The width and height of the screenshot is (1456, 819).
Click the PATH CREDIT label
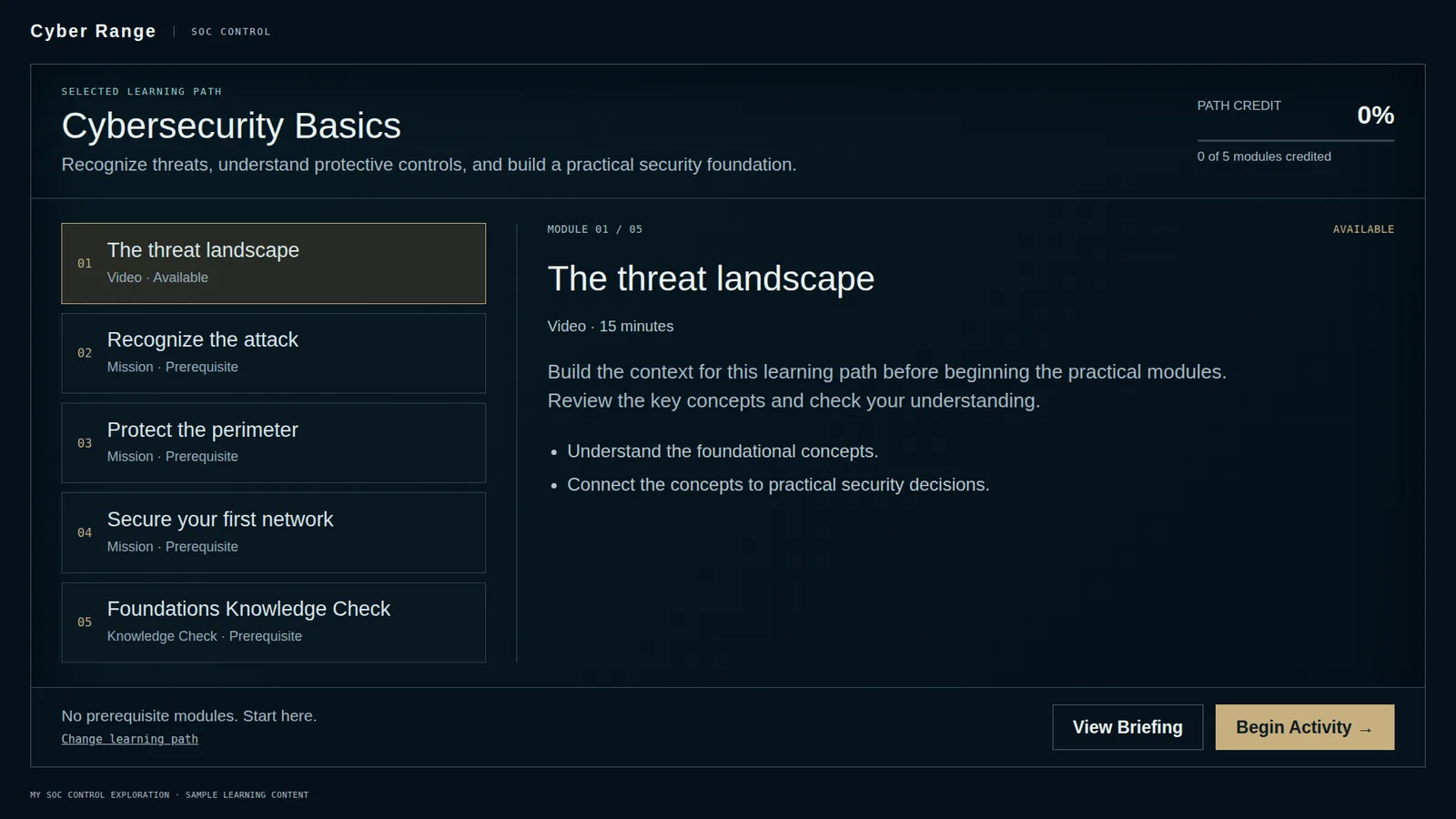1239,106
